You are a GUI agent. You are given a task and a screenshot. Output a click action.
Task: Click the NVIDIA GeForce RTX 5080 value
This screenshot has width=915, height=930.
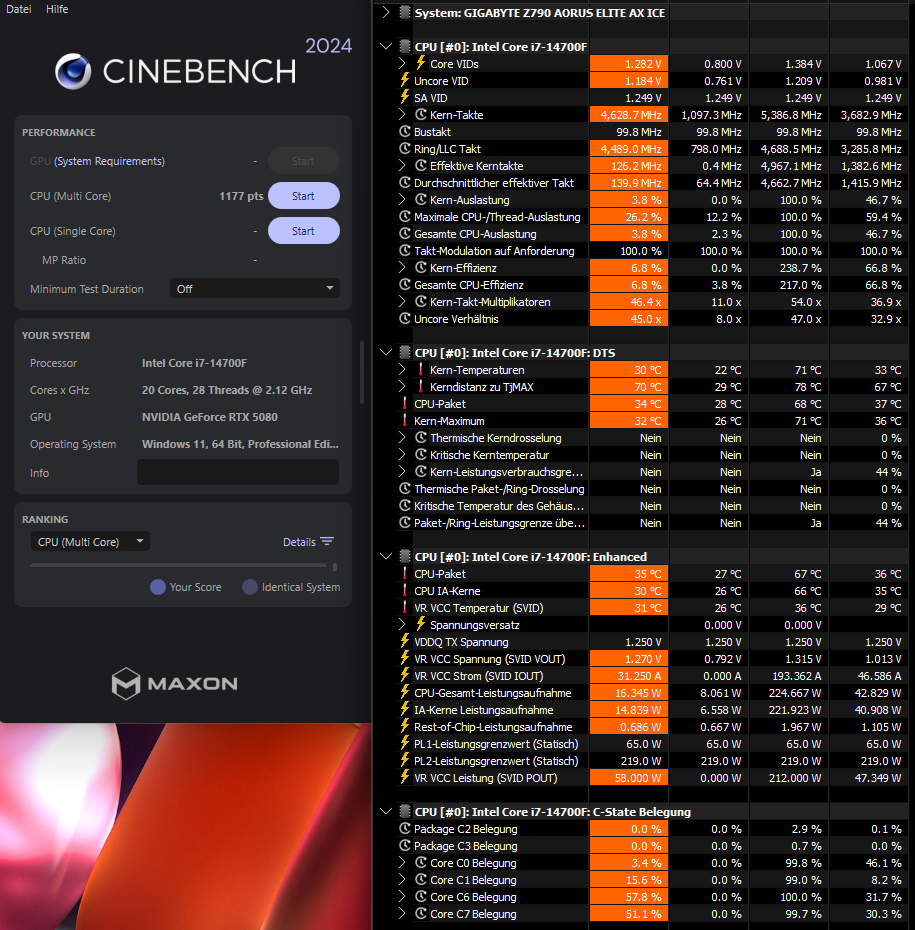[x=209, y=417]
